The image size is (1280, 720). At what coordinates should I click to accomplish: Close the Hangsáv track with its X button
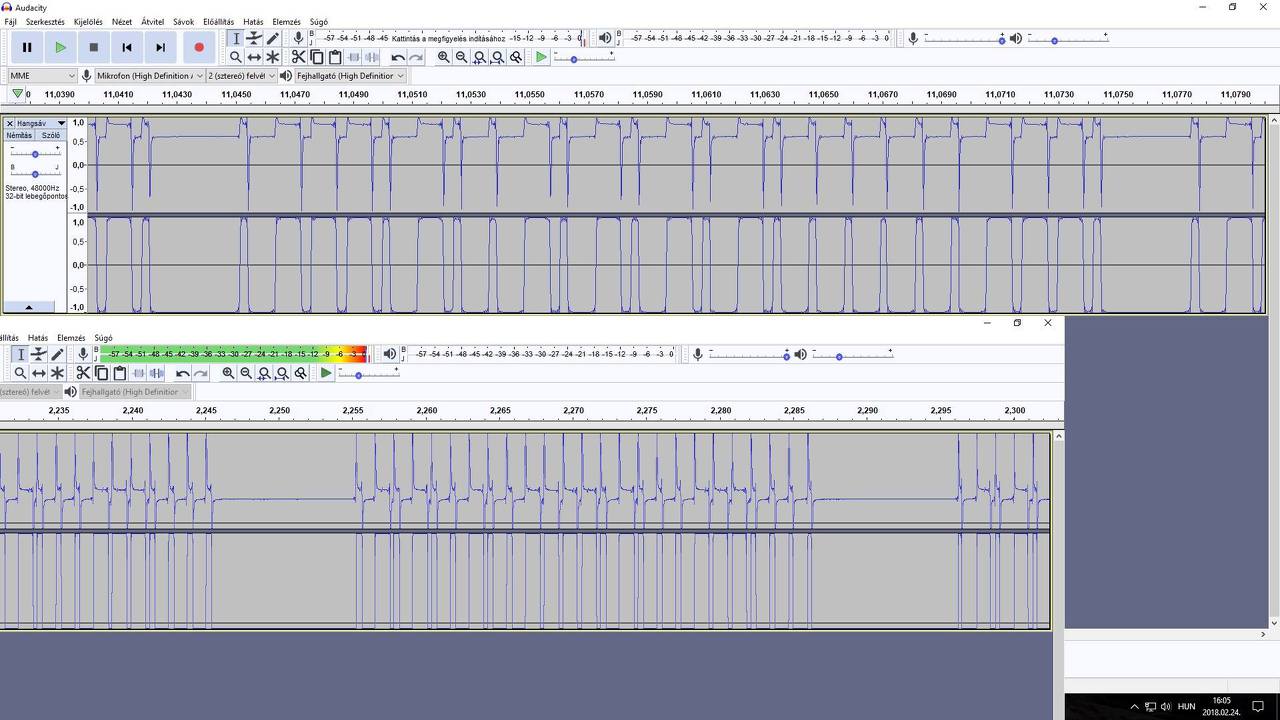[x=9, y=123]
